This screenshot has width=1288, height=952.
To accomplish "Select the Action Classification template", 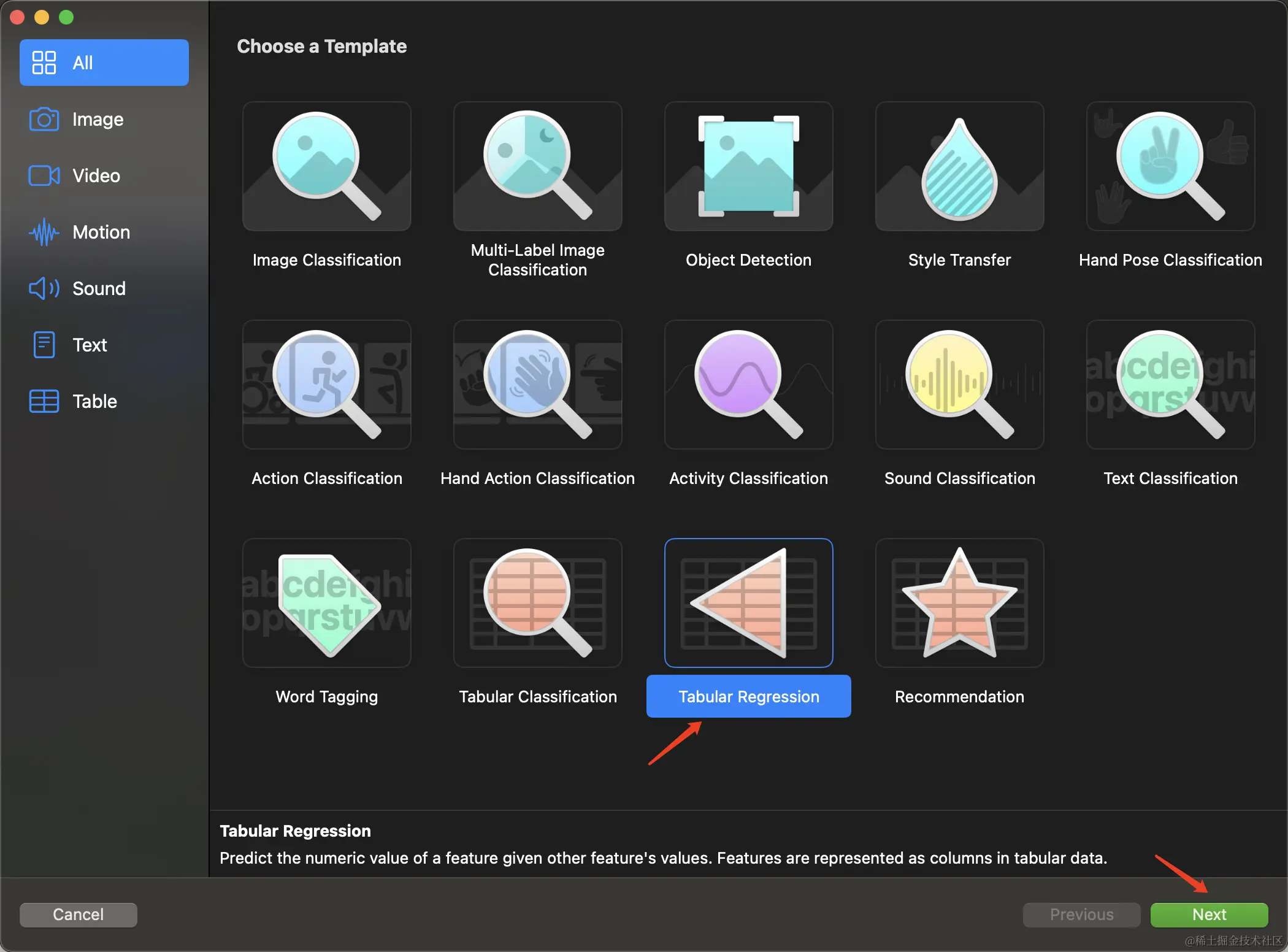I will tap(326, 385).
